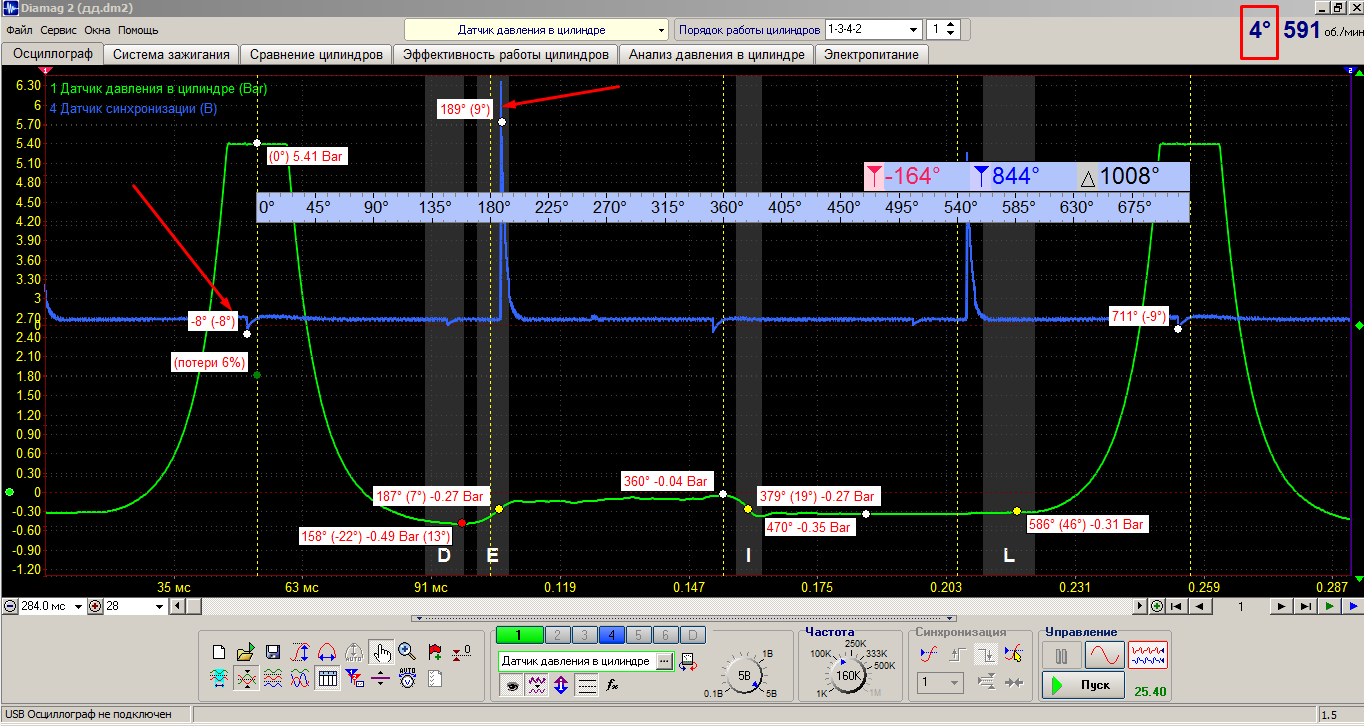Viewport: 1364px width, 726px height.
Task: Toggle channel D button
Action: [693, 635]
